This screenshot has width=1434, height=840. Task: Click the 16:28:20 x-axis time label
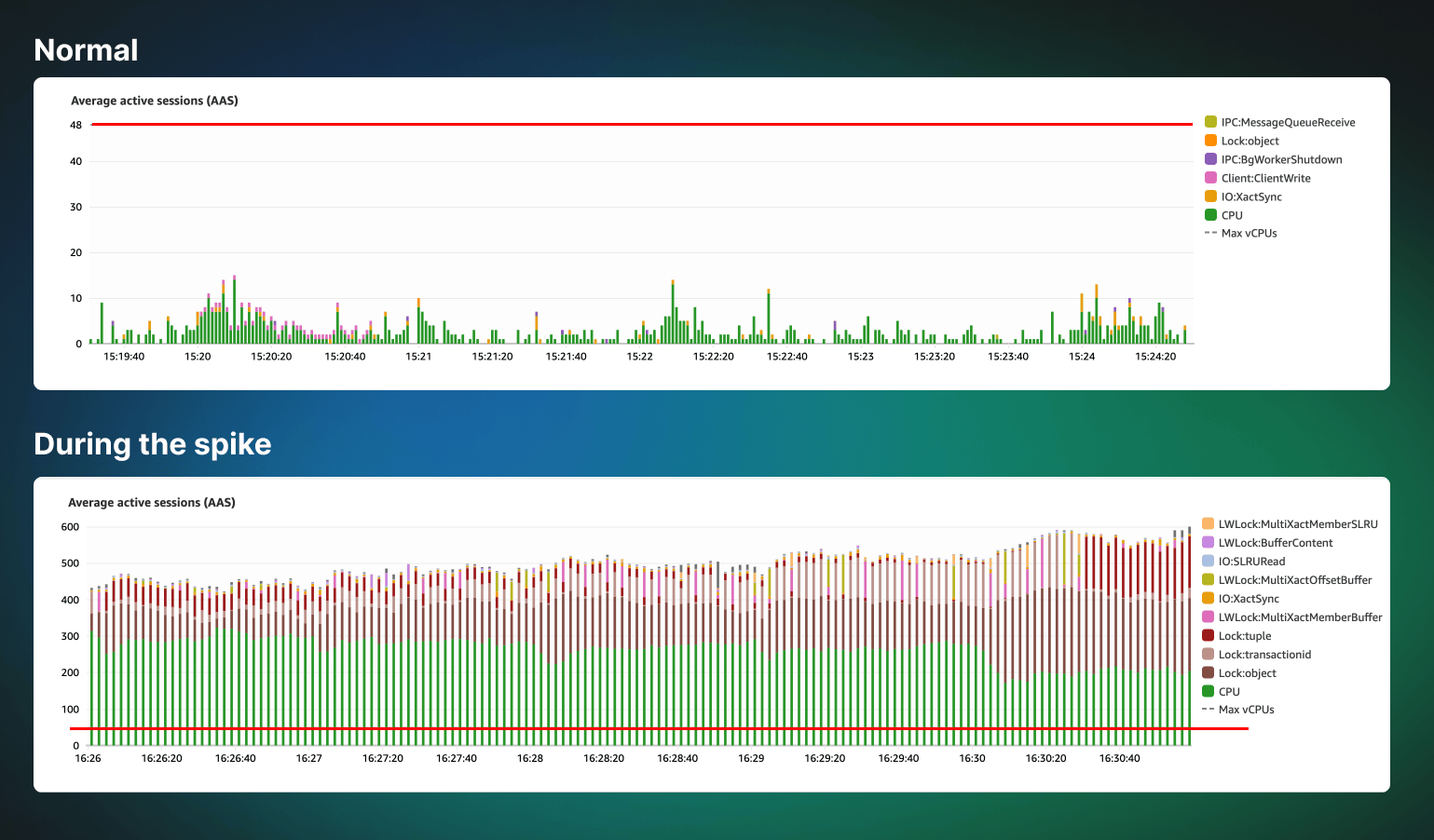point(604,758)
